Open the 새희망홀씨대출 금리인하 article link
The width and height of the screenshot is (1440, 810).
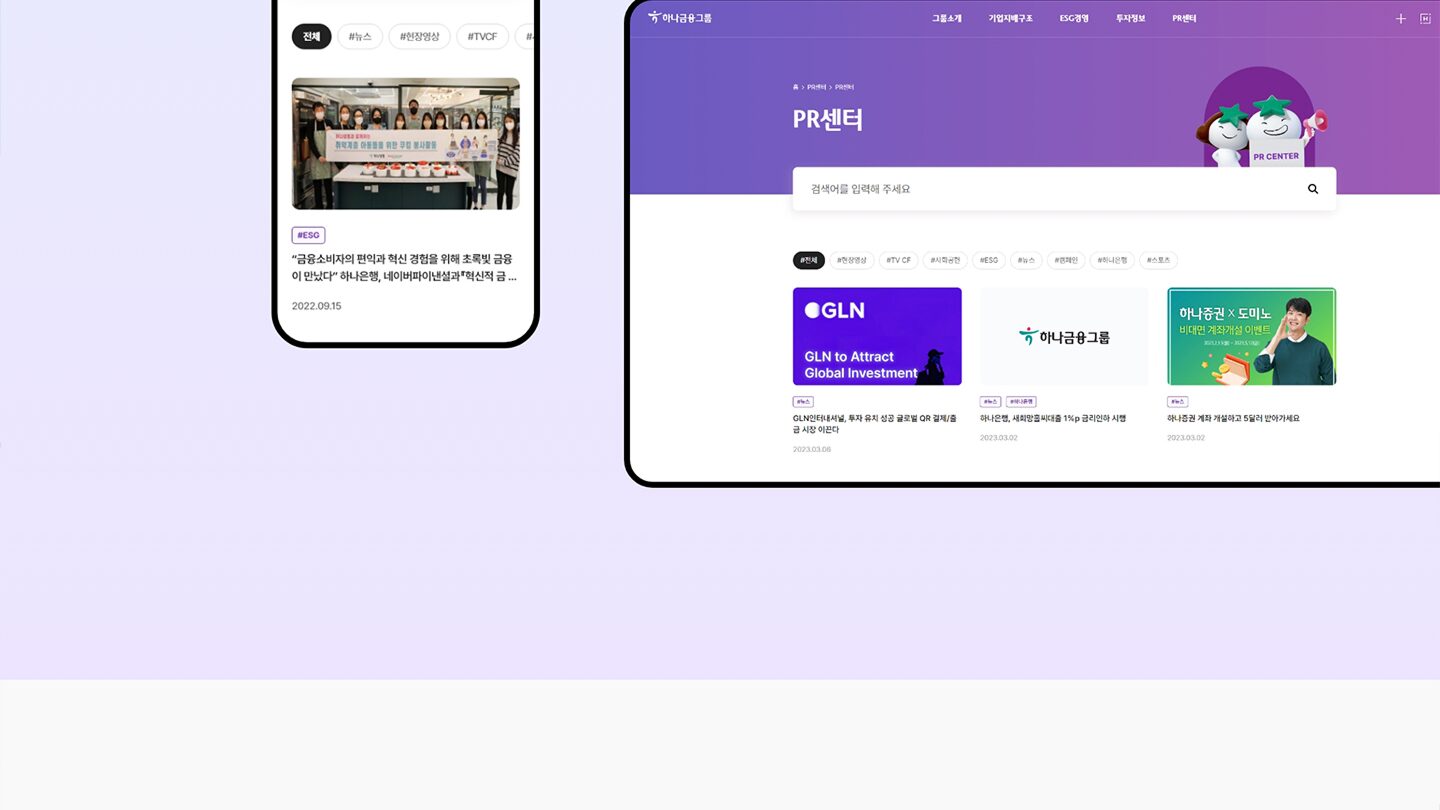(1052, 419)
